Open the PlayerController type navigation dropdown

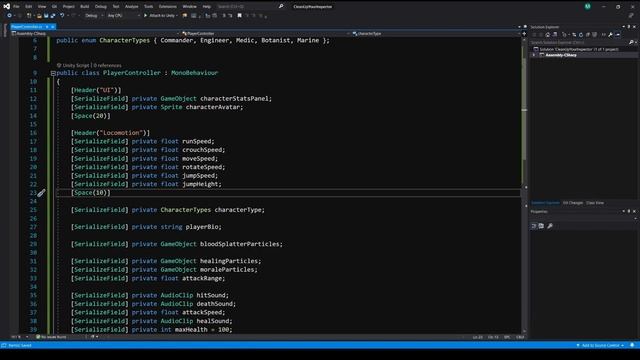[x=265, y=33]
